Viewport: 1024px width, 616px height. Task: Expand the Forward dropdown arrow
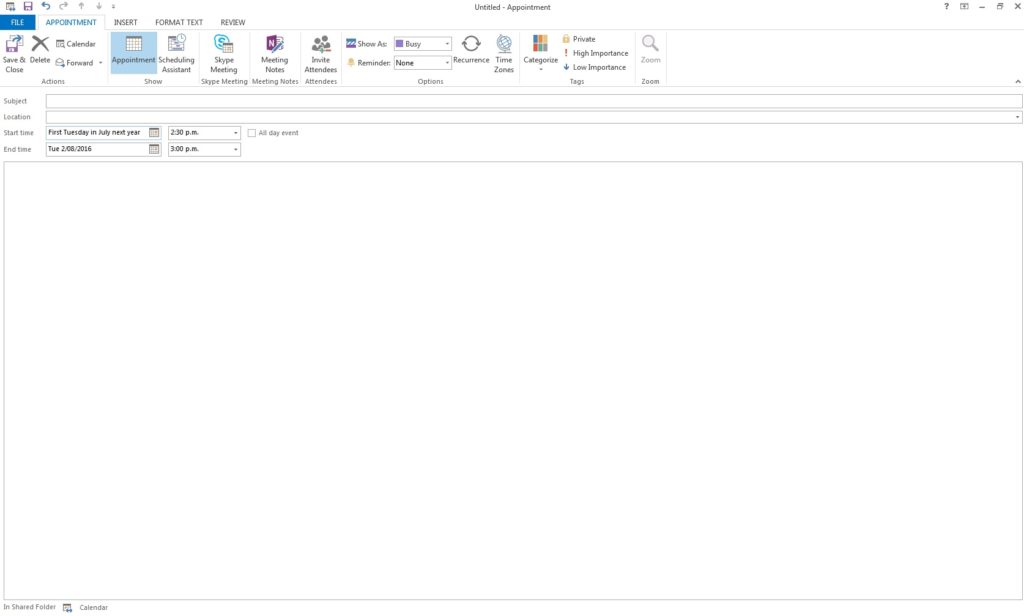pyautogui.click(x=101, y=63)
